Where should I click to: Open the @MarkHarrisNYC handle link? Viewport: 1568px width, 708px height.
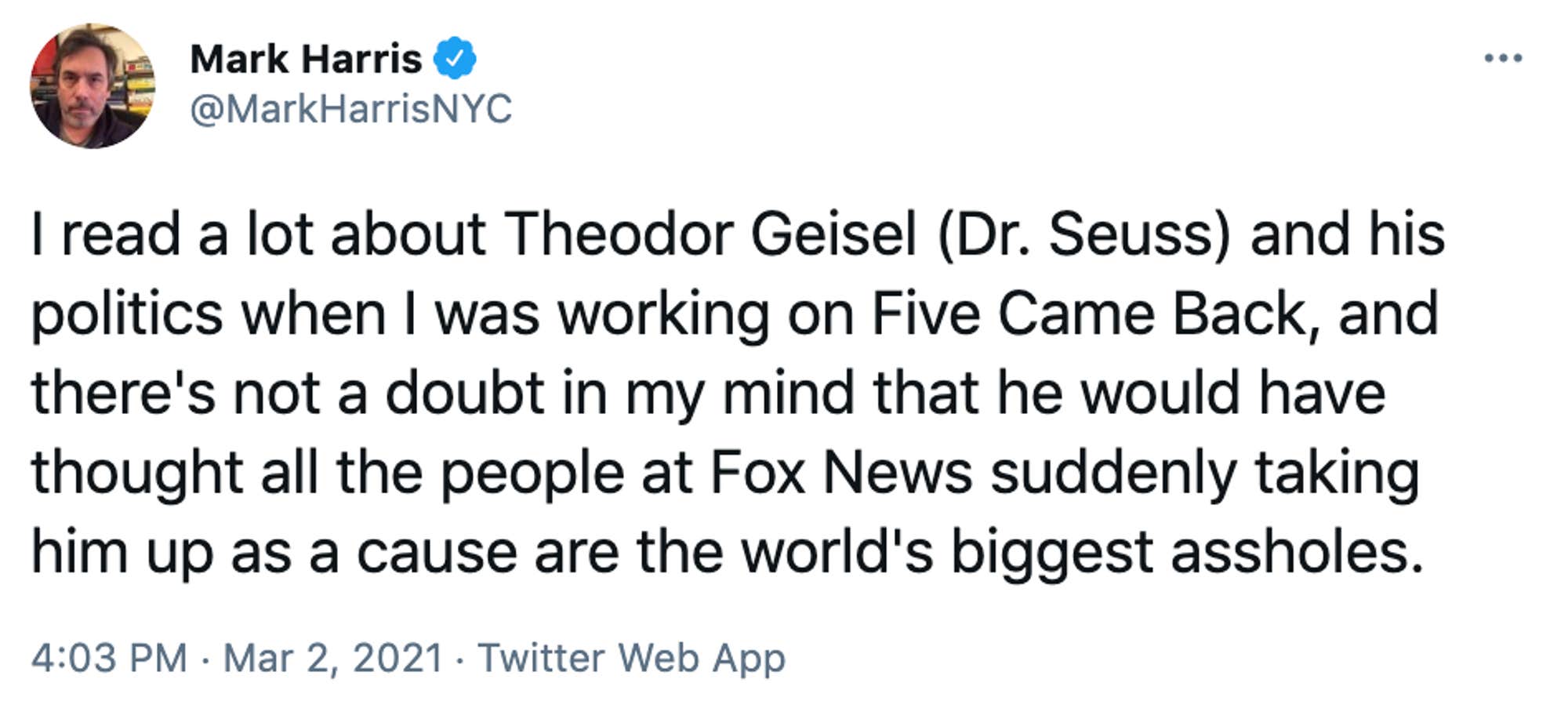pyautogui.click(x=350, y=108)
